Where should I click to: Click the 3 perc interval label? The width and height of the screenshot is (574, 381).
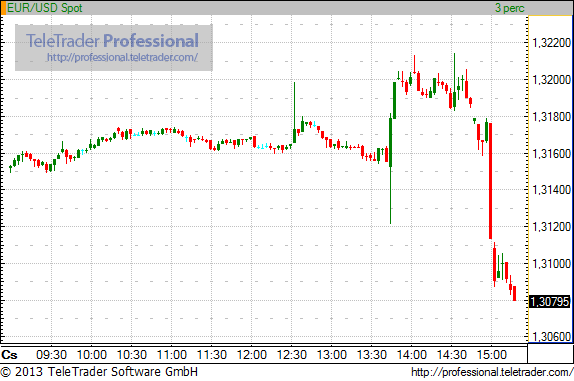pyautogui.click(x=510, y=8)
